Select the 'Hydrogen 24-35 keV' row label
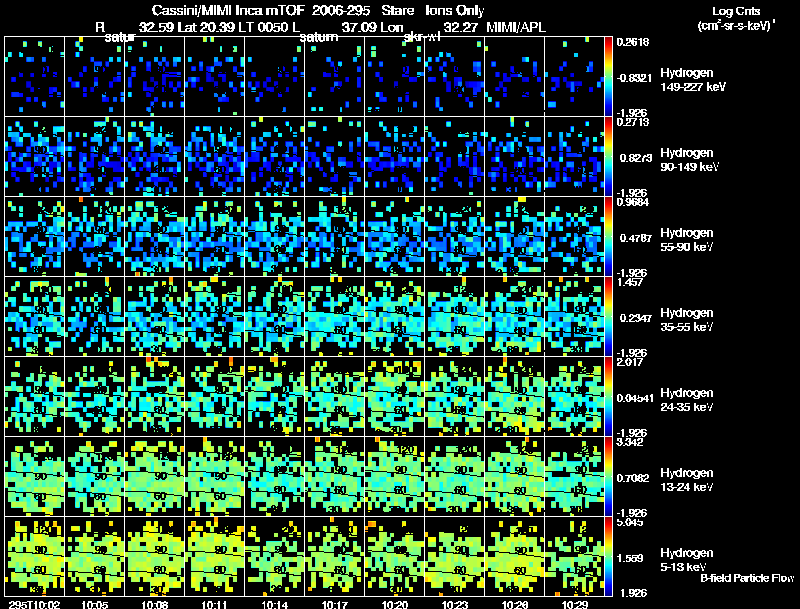The width and height of the screenshot is (800, 609). click(687, 400)
